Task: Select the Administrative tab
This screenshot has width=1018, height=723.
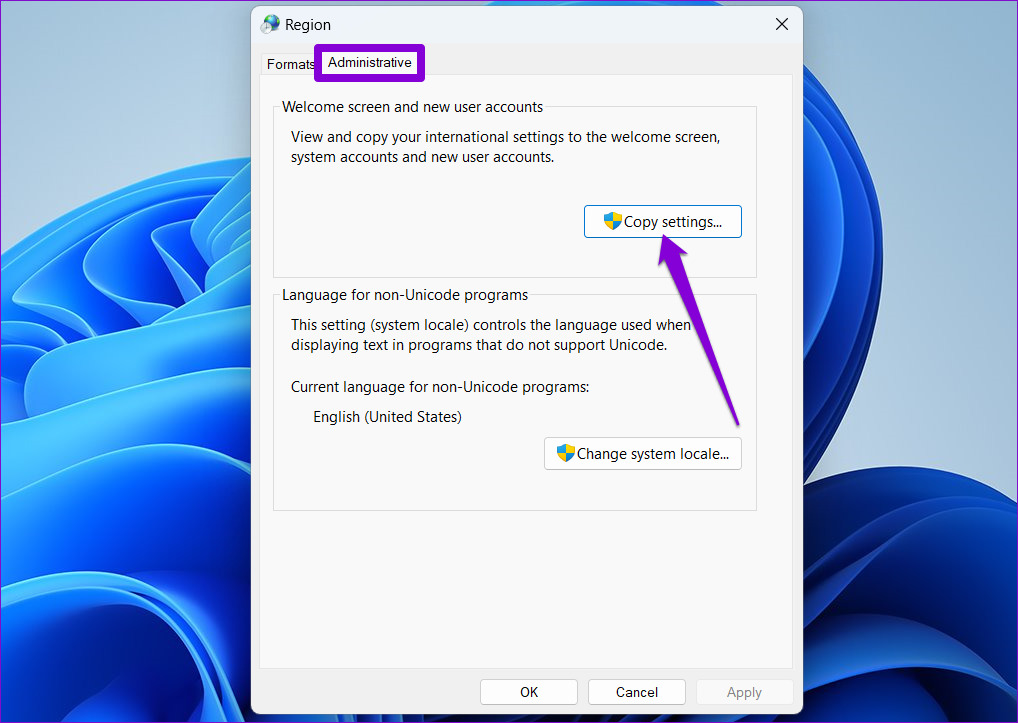Action: coord(369,62)
